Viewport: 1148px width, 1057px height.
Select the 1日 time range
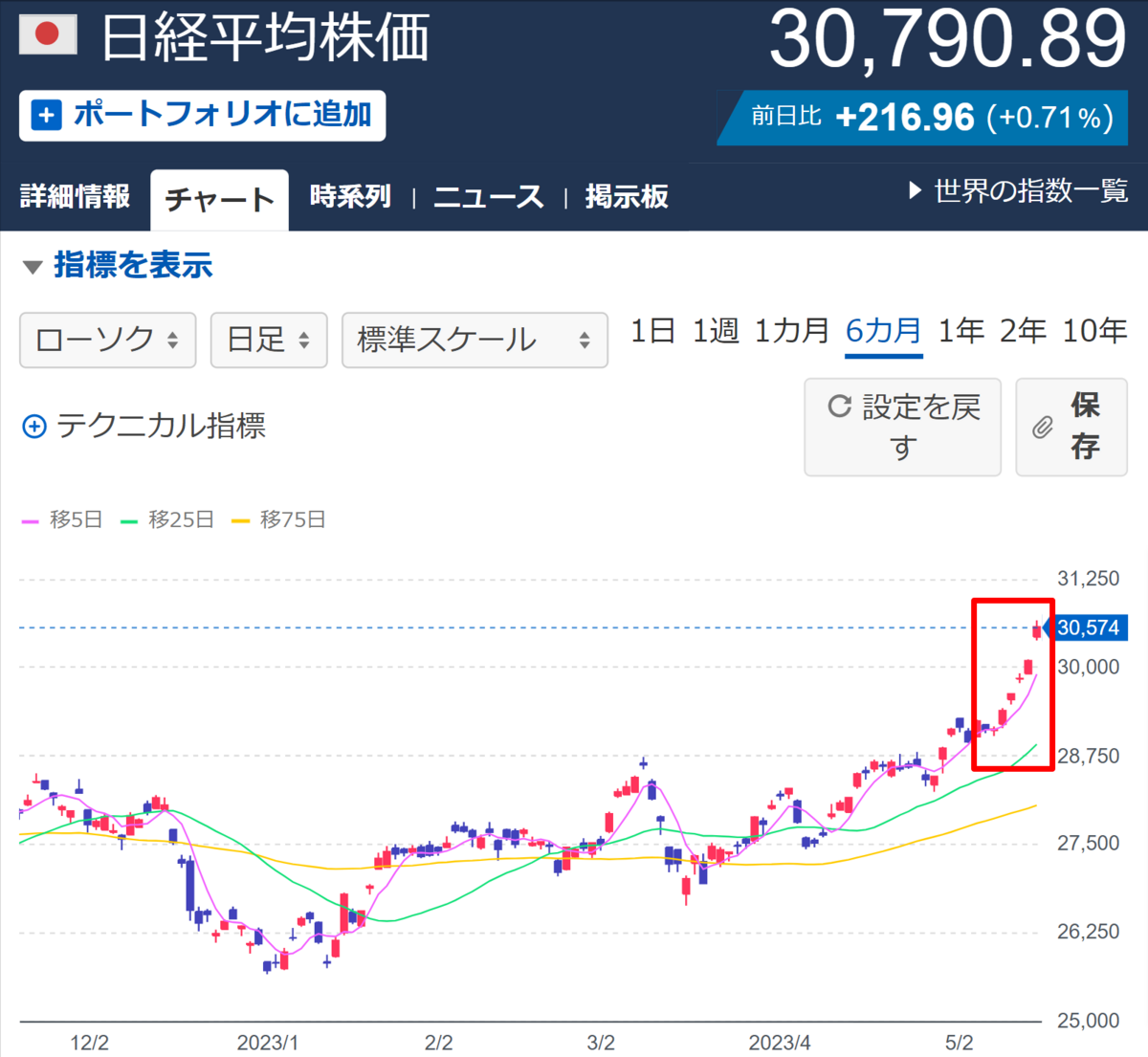[x=652, y=331]
